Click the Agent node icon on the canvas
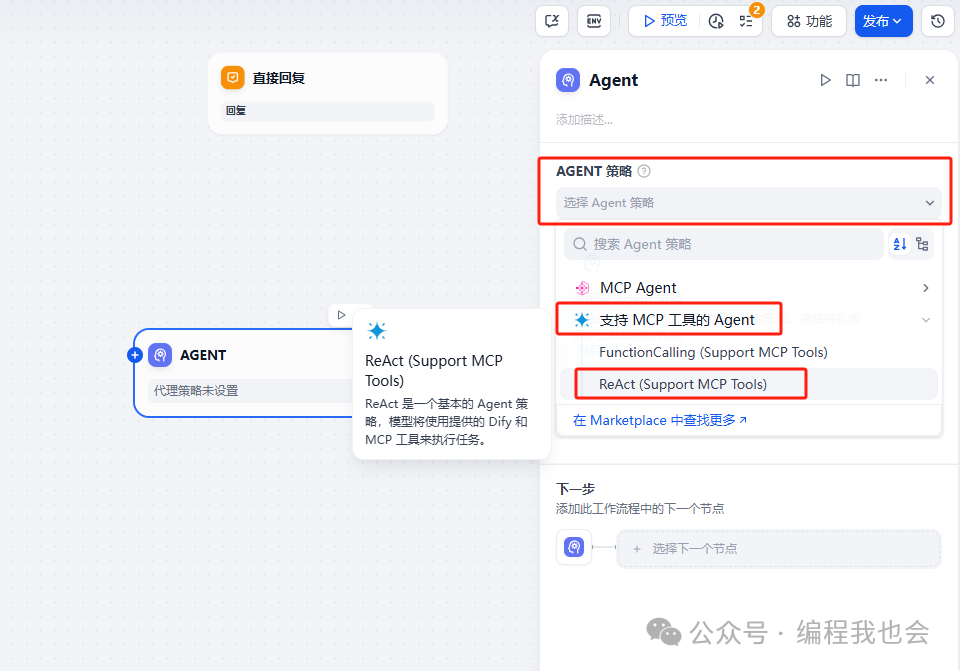The height and width of the screenshot is (671, 960). [x=160, y=354]
